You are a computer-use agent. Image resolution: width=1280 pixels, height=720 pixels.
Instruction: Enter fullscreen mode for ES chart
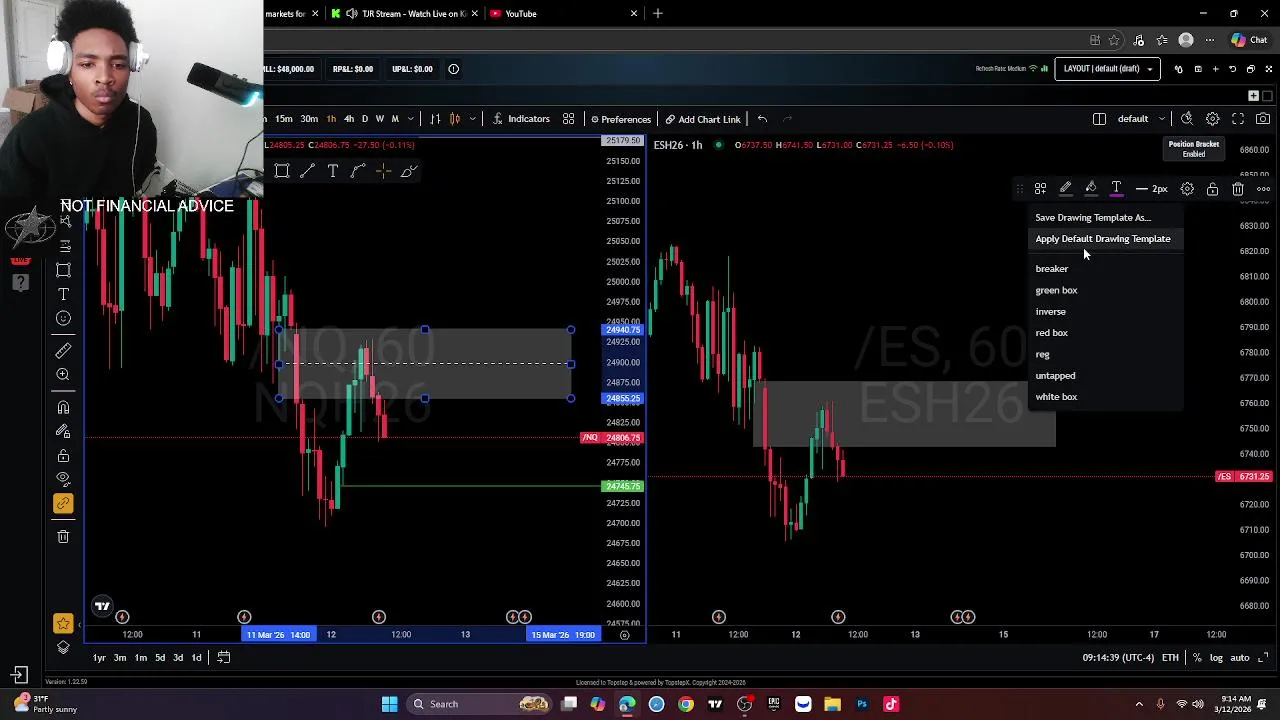tap(1238, 119)
